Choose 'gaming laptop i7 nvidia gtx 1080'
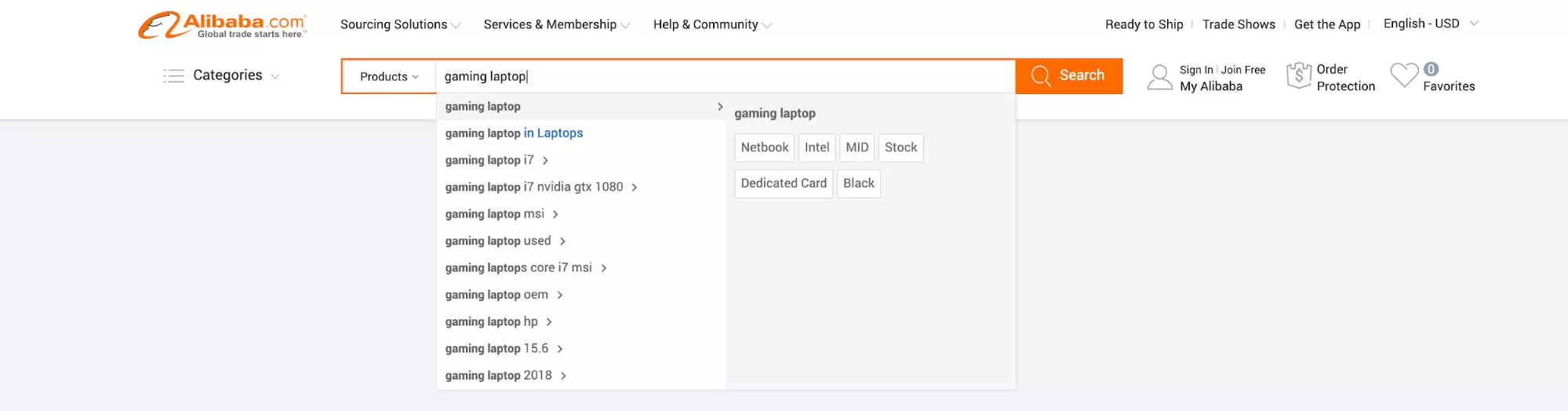Screen dimensions: 1568x411 (581, 187)
